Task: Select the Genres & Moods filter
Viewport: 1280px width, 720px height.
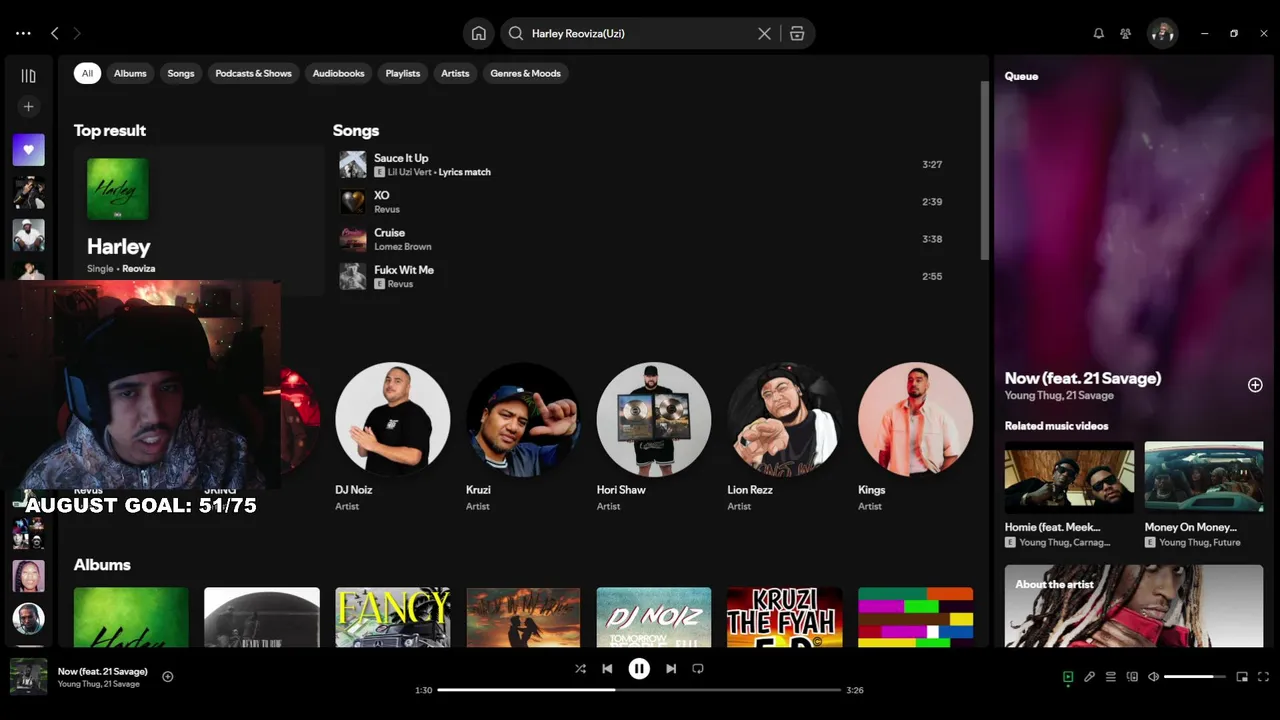Action: click(x=526, y=73)
